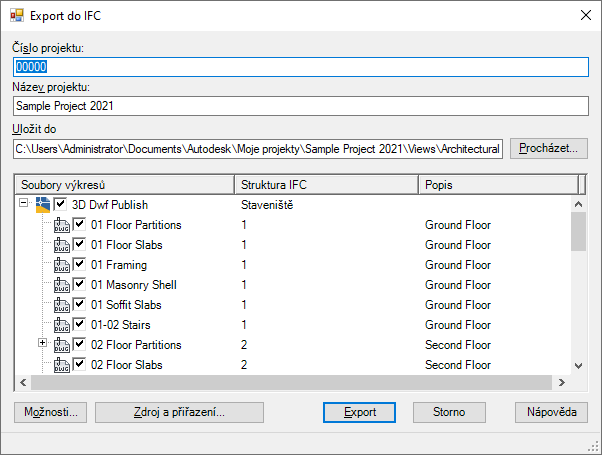Collapse the 3D Dwf Publish tree node
Viewport: 602px width, 455px height.
coord(24,205)
